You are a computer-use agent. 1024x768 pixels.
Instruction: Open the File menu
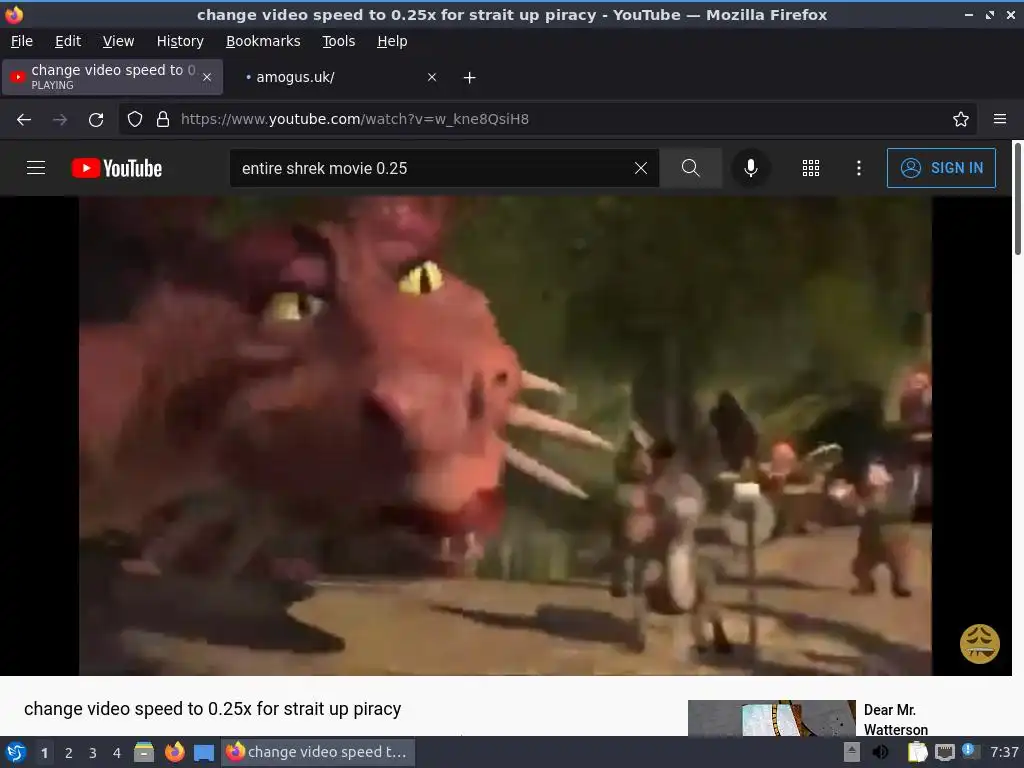coord(22,41)
